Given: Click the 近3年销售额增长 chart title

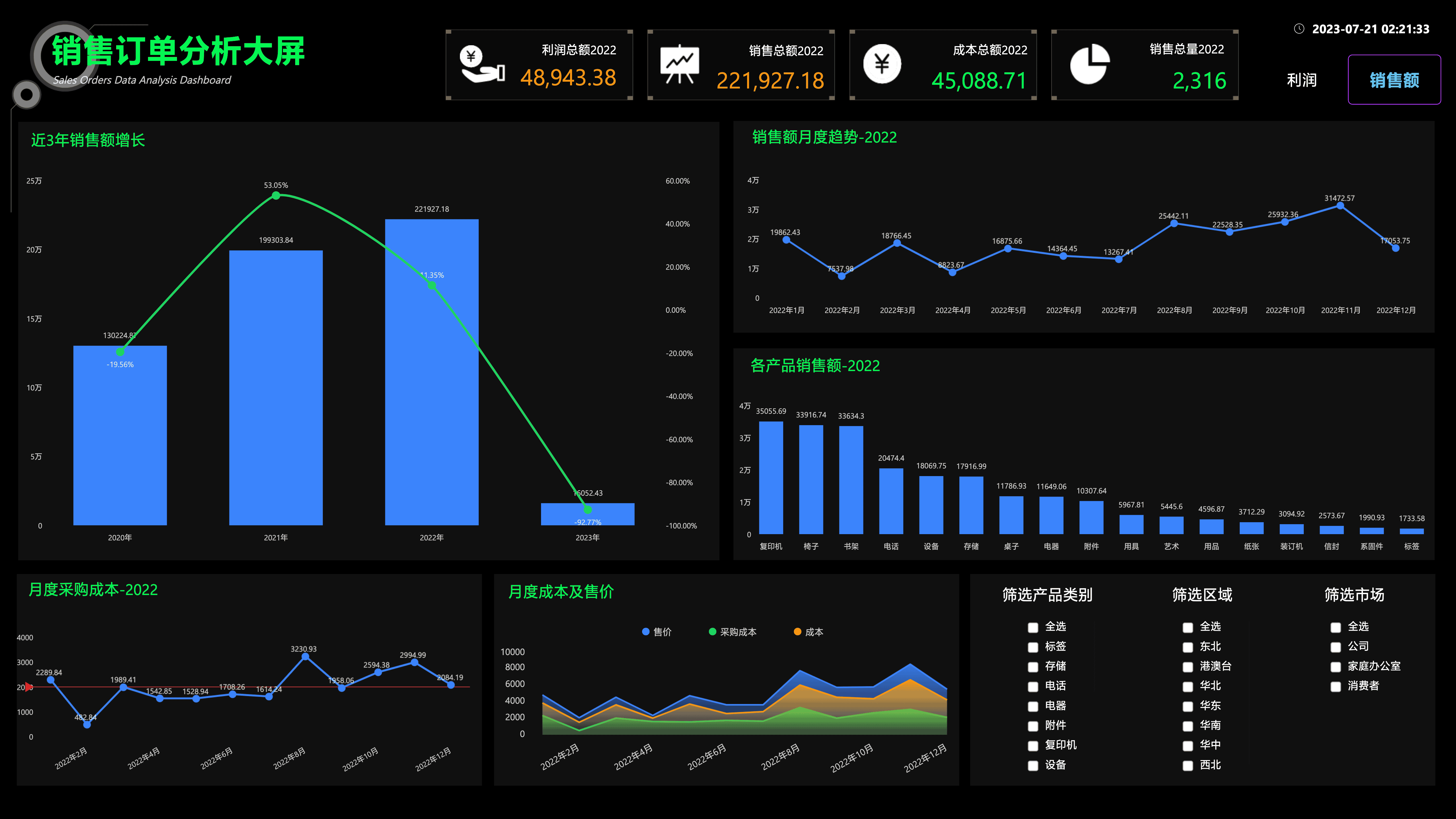Looking at the screenshot, I should [88, 140].
